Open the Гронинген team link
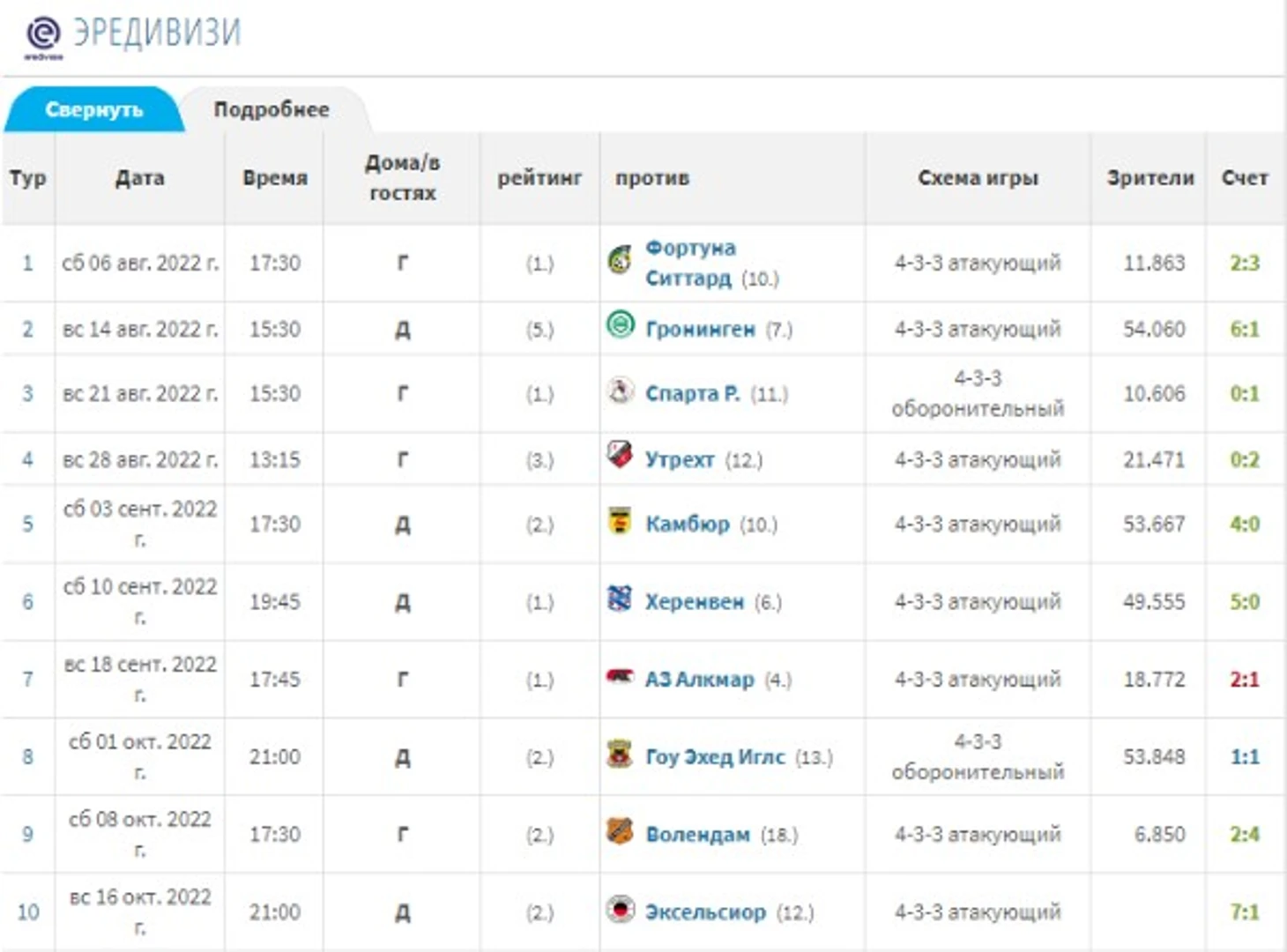The width and height of the screenshot is (1287, 952). click(700, 330)
